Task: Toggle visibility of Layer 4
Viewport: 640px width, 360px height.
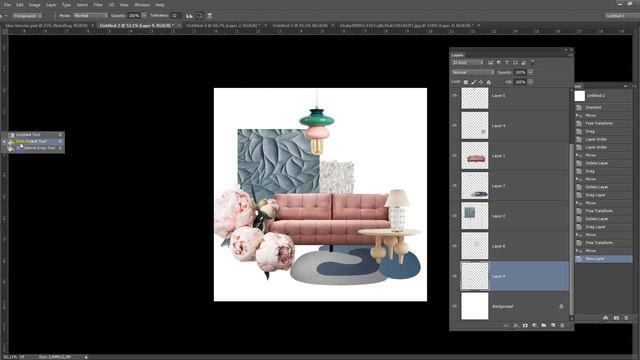Action: (x=454, y=126)
